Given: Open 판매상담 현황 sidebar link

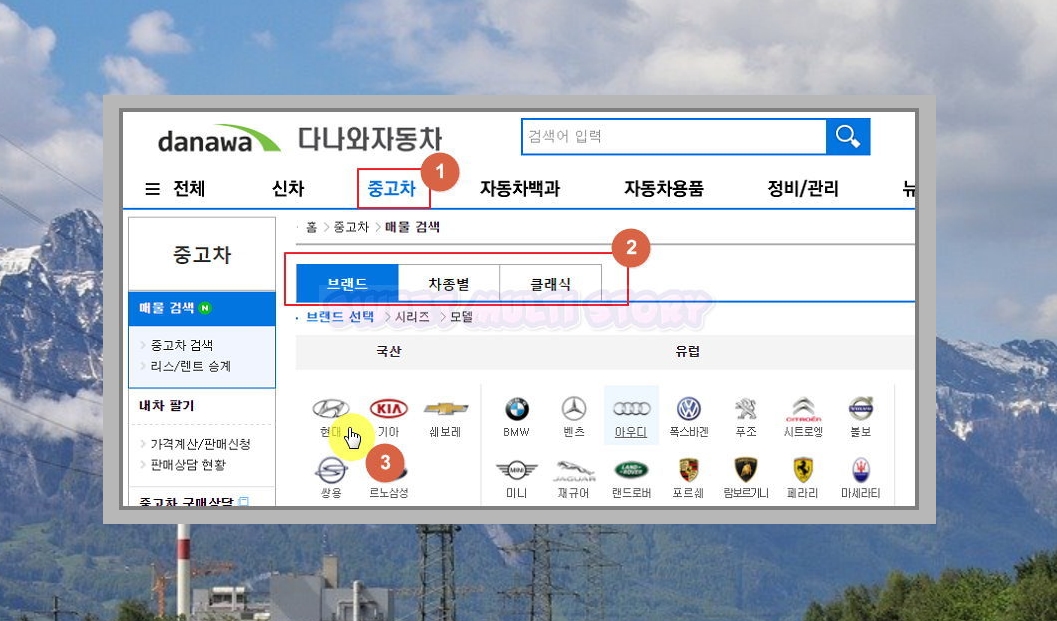Looking at the screenshot, I should (x=188, y=465).
